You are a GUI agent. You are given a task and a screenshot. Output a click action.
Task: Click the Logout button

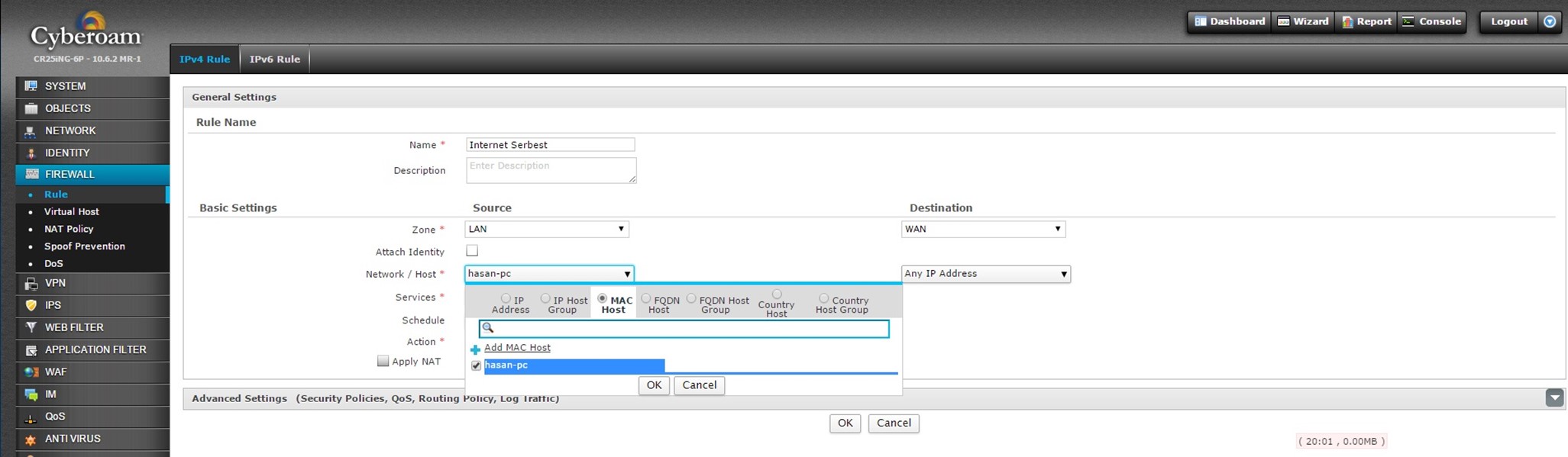[x=1509, y=21]
